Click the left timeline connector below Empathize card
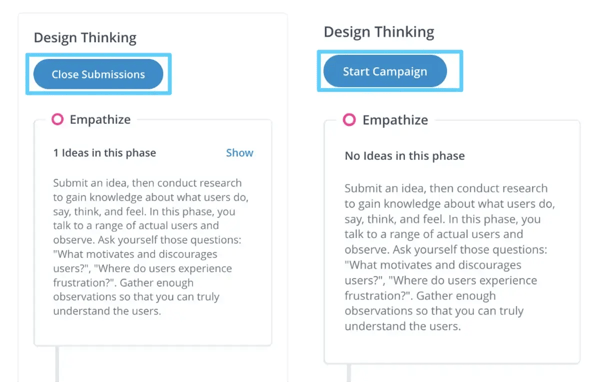Viewport: 602px width, 382px height. [x=57, y=364]
